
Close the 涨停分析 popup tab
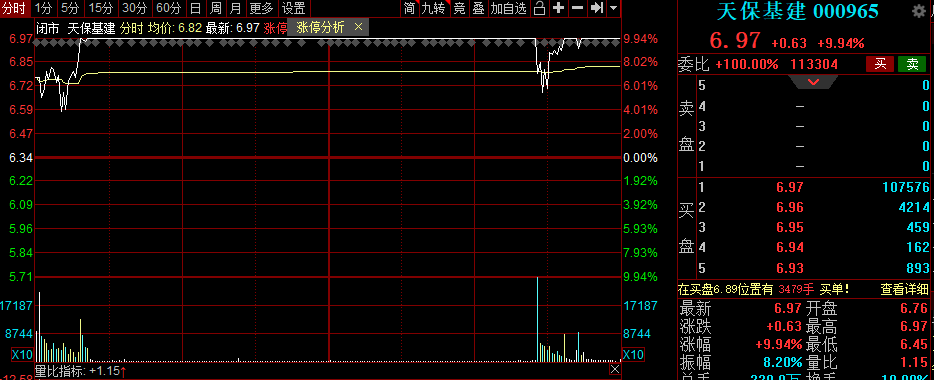click(358, 27)
